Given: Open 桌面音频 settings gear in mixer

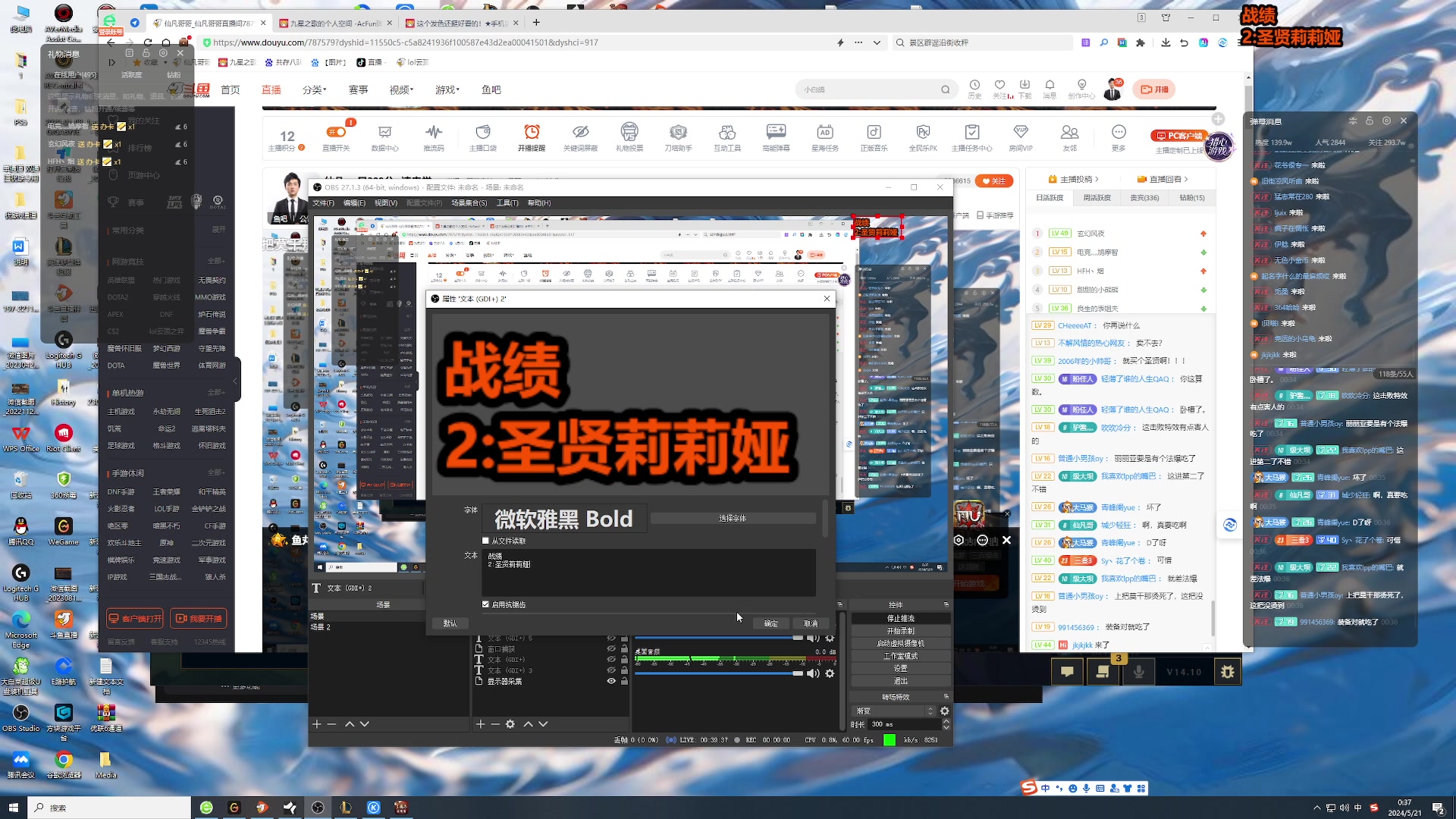Looking at the screenshot, I should click(x=830, y=673).
